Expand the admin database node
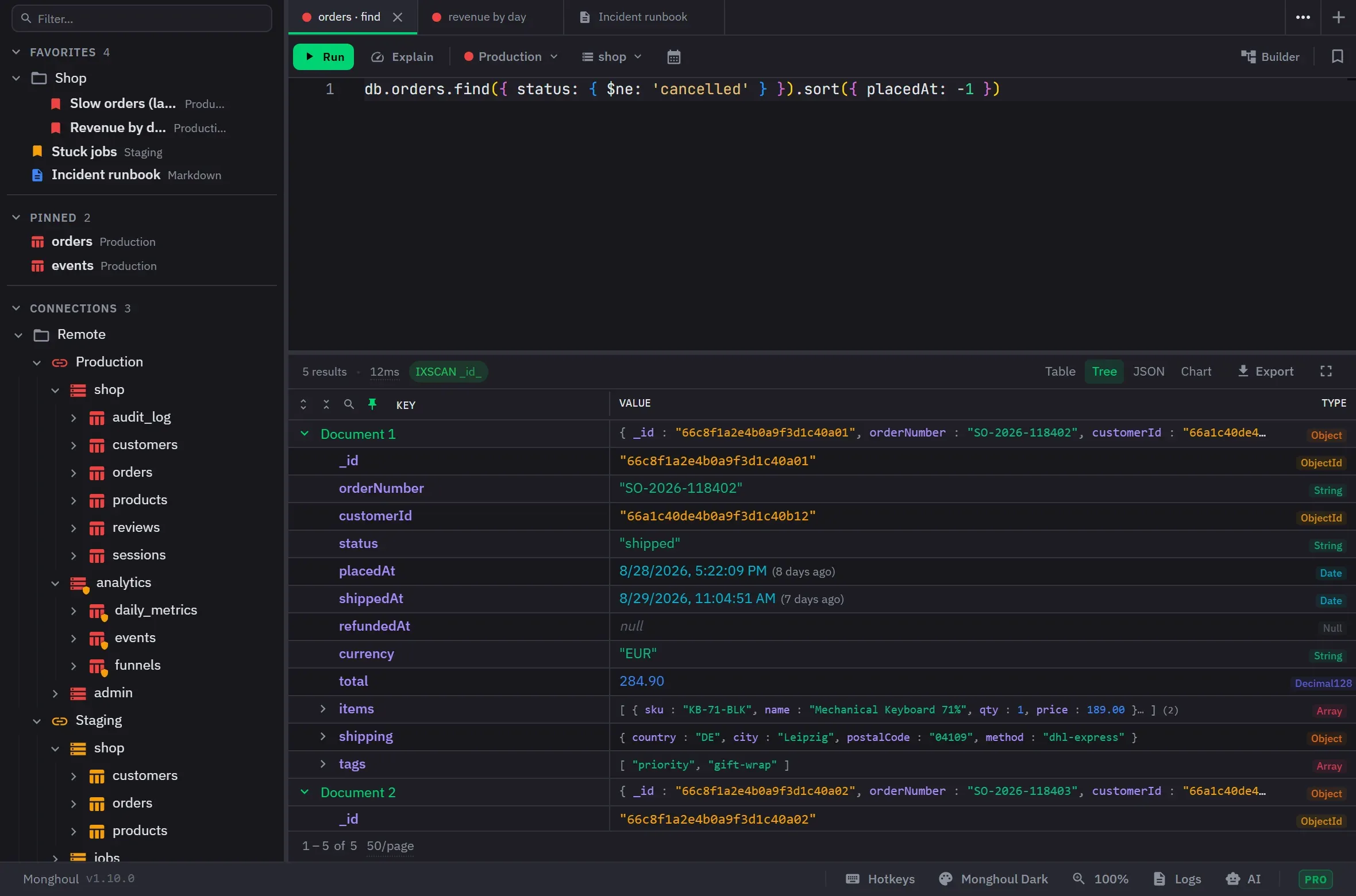The image size is (1356, 896). (x=55, y=693)
